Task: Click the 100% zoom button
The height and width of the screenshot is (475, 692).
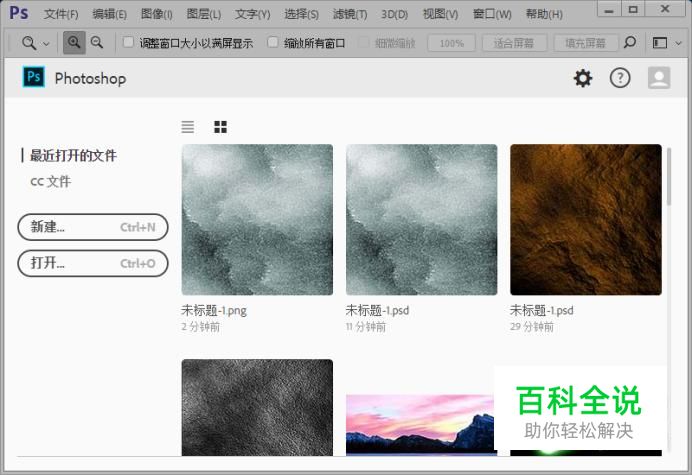Action: point(451,43)
